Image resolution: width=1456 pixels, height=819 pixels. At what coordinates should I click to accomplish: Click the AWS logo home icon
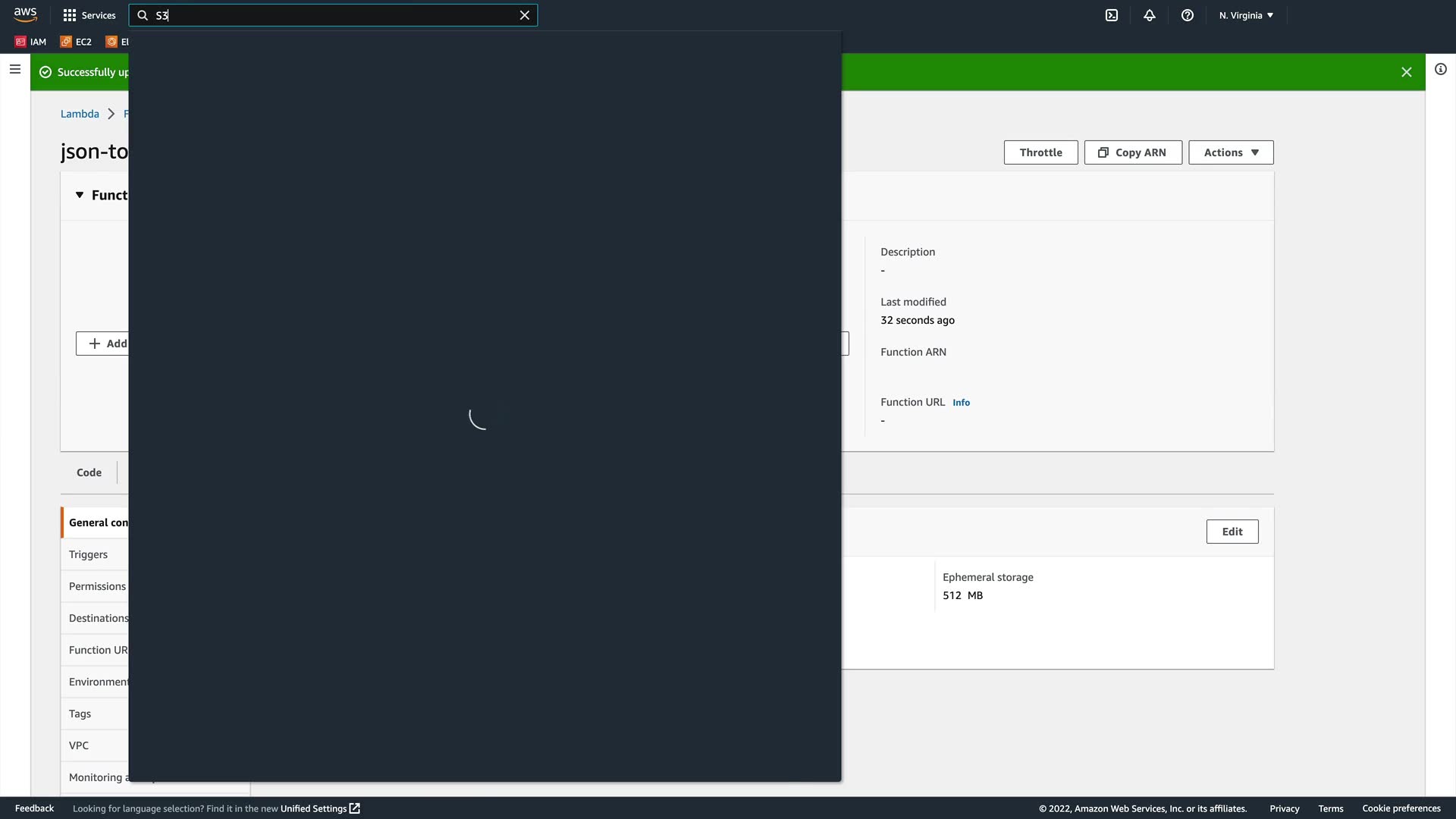[25, 15]
